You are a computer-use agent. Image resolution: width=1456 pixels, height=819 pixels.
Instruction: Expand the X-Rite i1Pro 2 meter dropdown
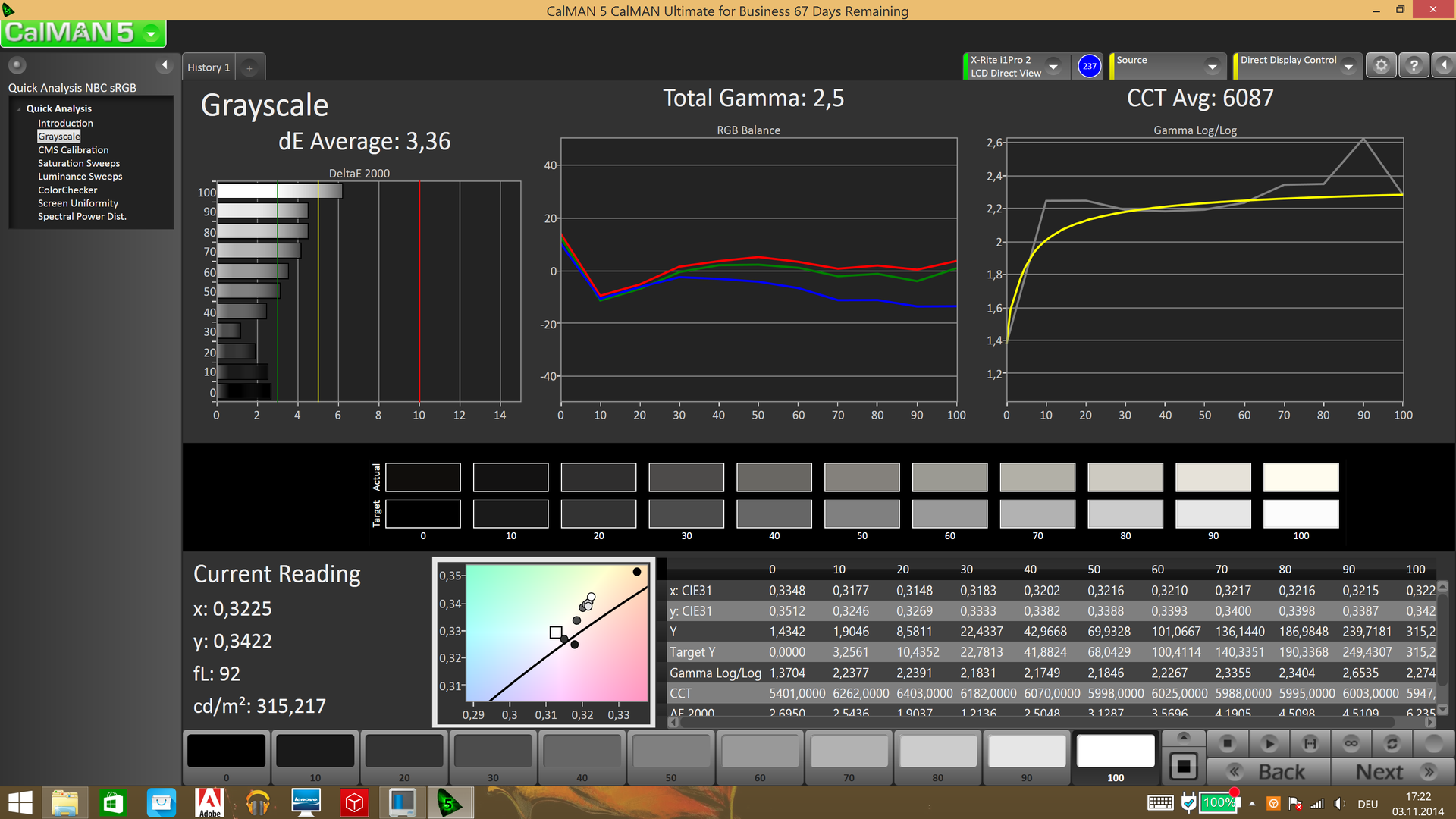pyautogui.click(x=1053, y=67)
